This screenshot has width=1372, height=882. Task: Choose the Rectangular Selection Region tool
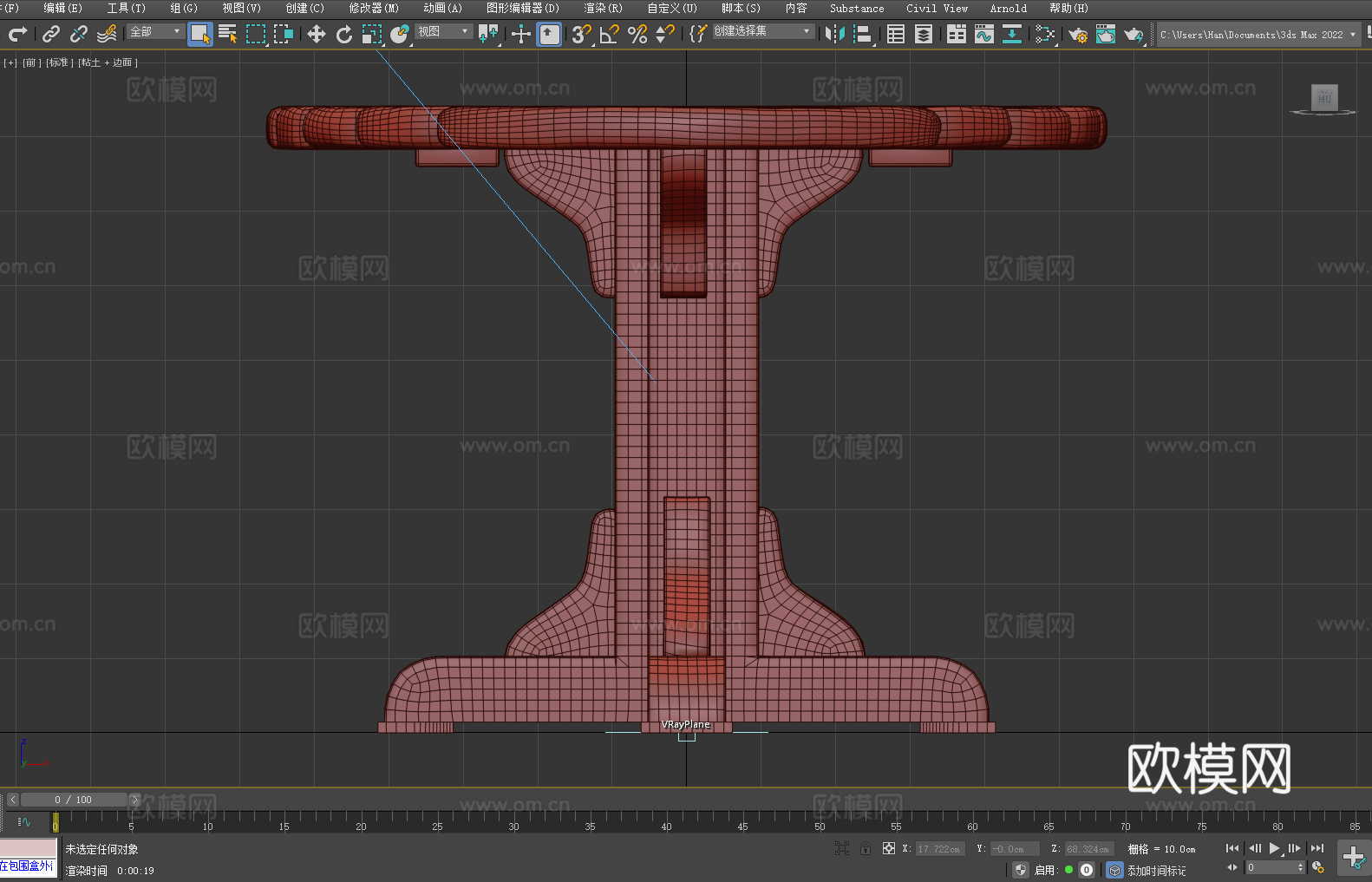(256, 34)
